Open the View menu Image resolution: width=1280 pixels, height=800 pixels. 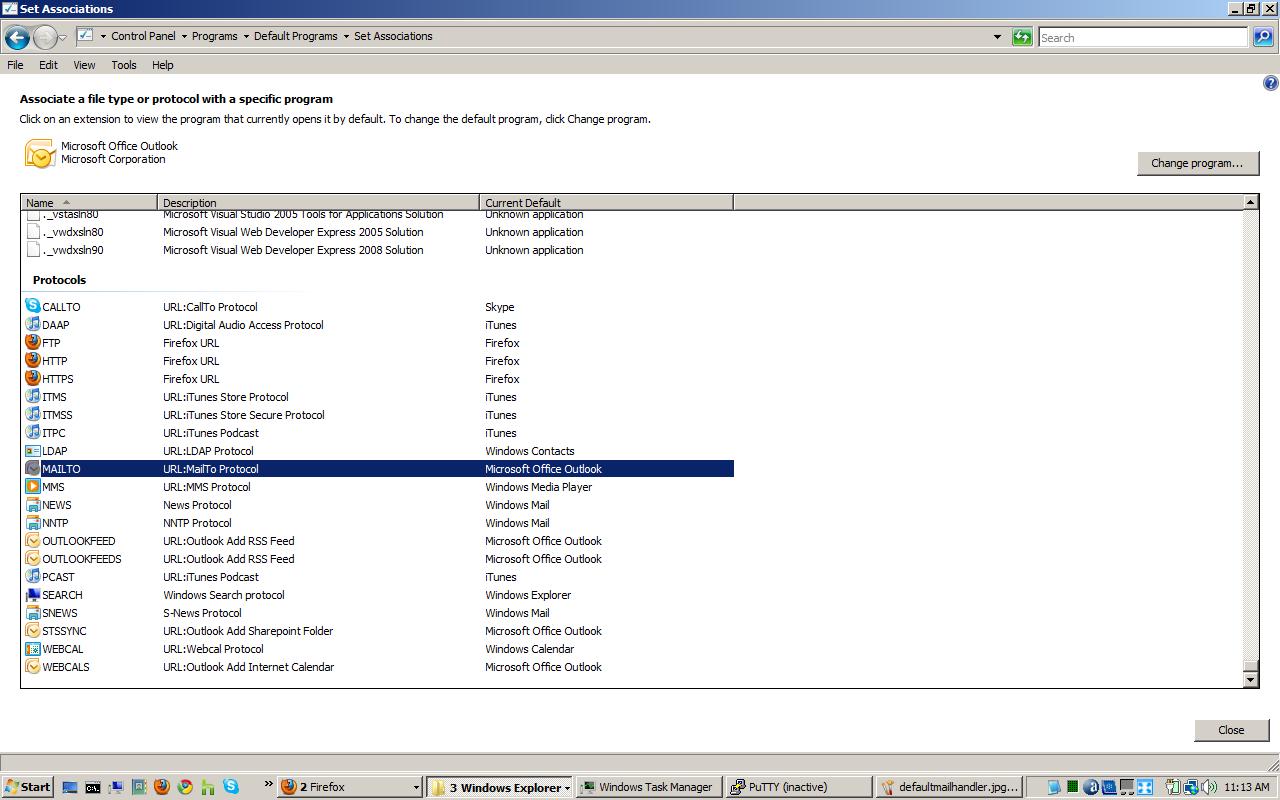click(x=84, y=65)
